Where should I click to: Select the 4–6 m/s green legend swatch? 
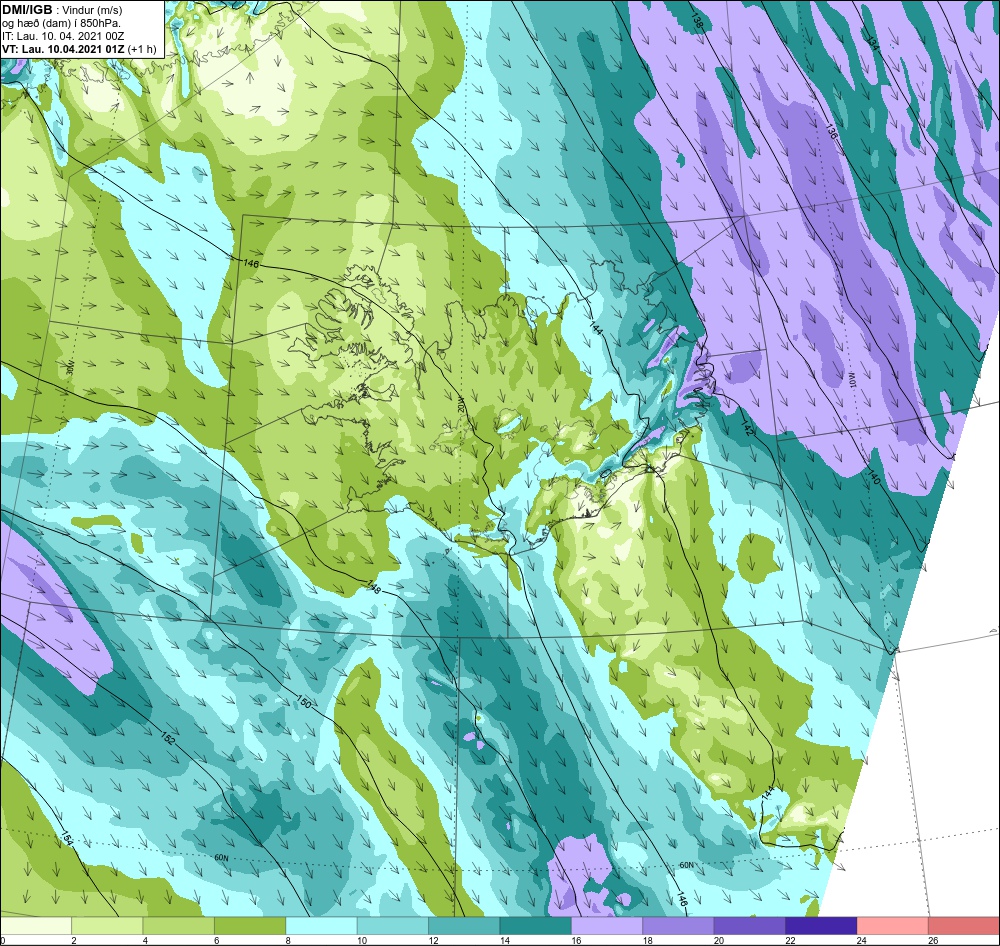tap(179, 924)
